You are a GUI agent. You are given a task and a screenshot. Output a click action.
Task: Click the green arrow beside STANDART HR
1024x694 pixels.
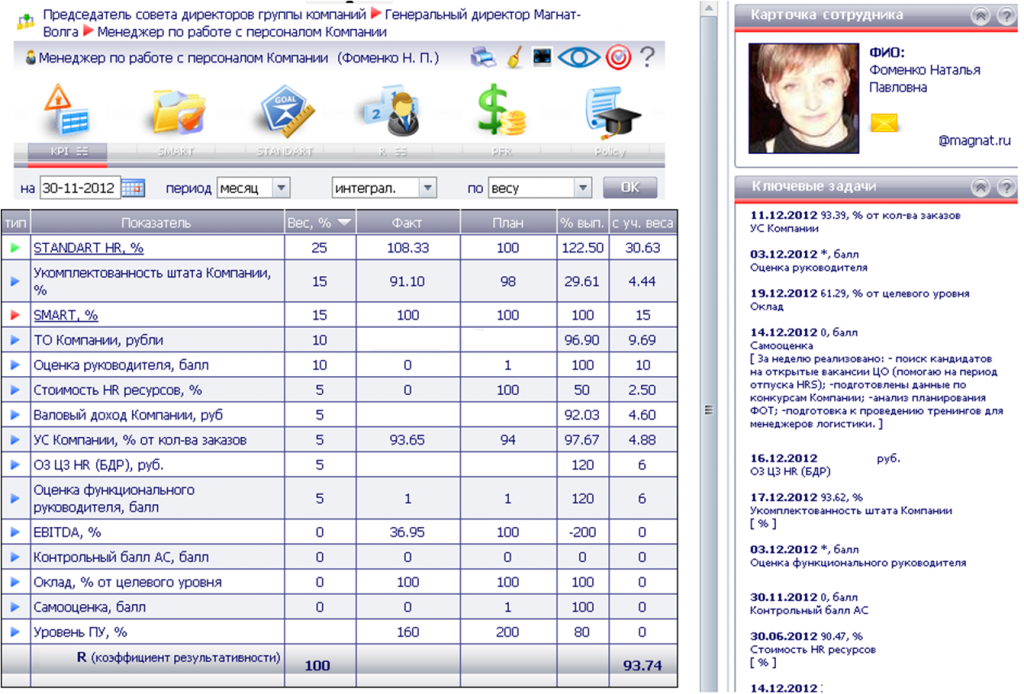(x=15, y=248)
